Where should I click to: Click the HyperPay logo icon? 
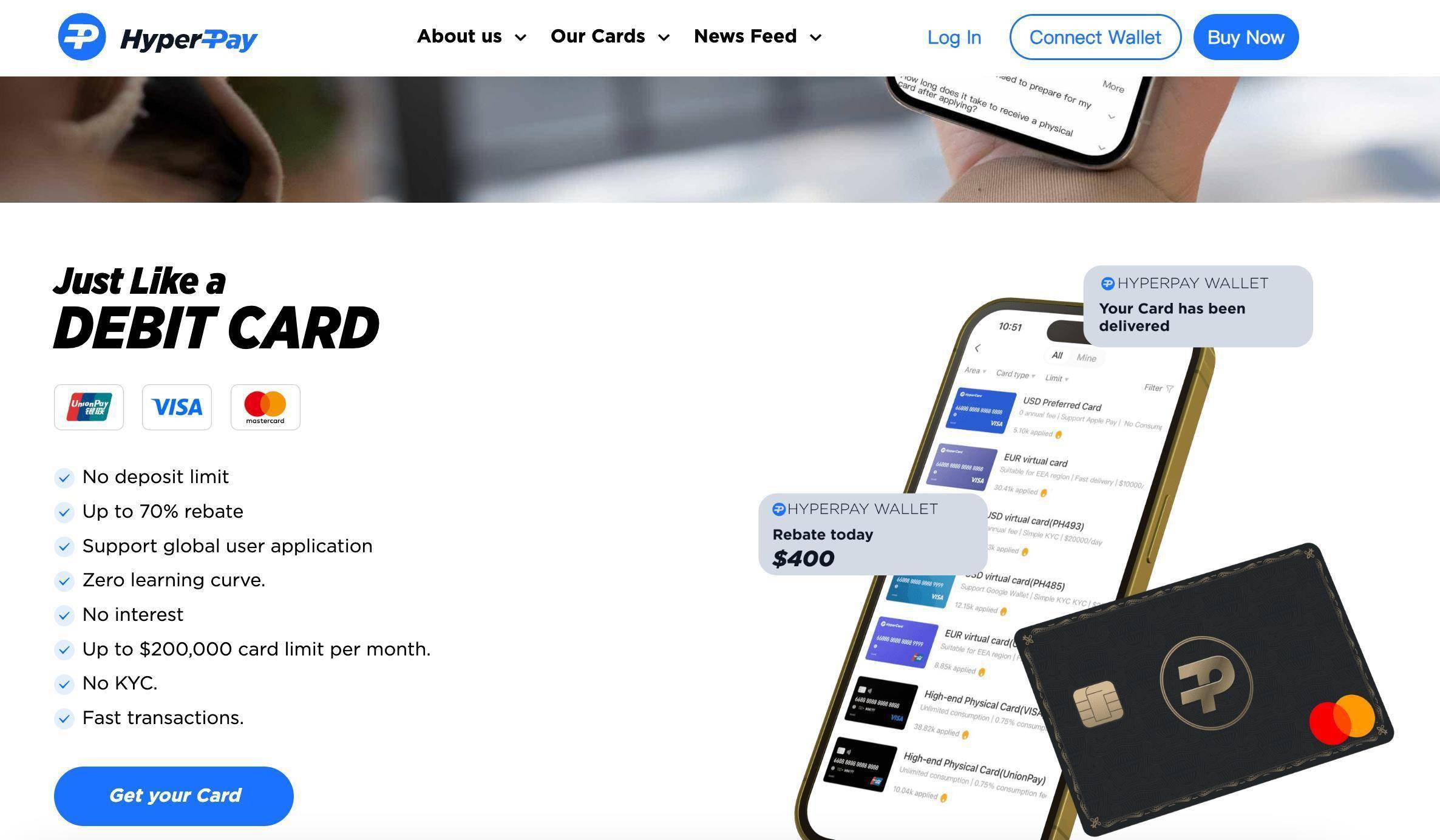[x=81, y=36]
